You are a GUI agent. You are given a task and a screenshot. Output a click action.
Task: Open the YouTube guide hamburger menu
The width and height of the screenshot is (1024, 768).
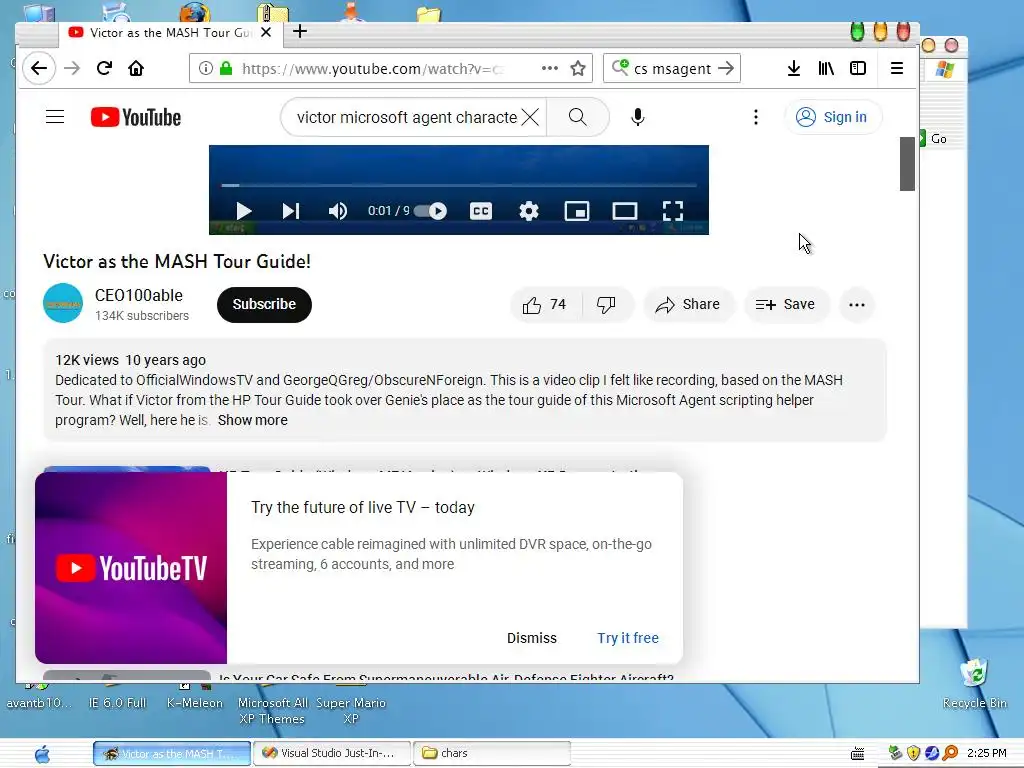[x=55, y=117]
